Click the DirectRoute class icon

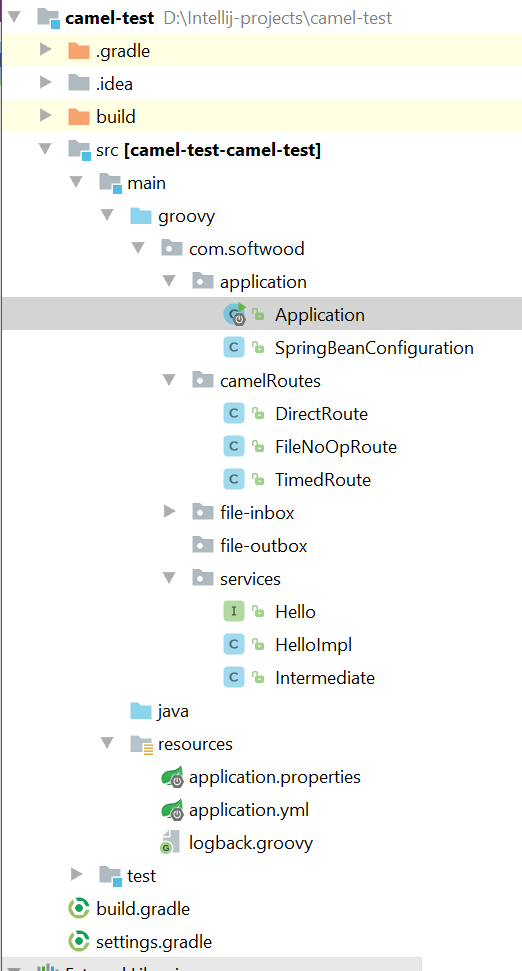click(233, 414)
